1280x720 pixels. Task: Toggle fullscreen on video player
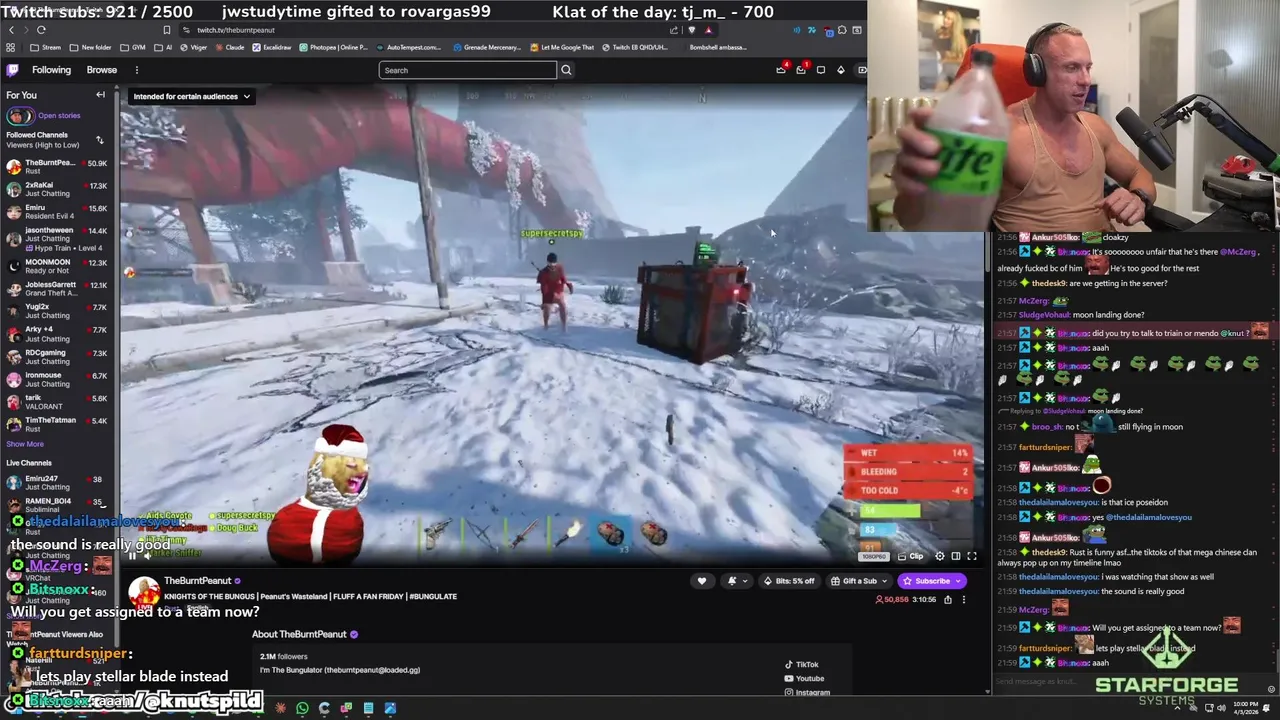coord(972,556)
